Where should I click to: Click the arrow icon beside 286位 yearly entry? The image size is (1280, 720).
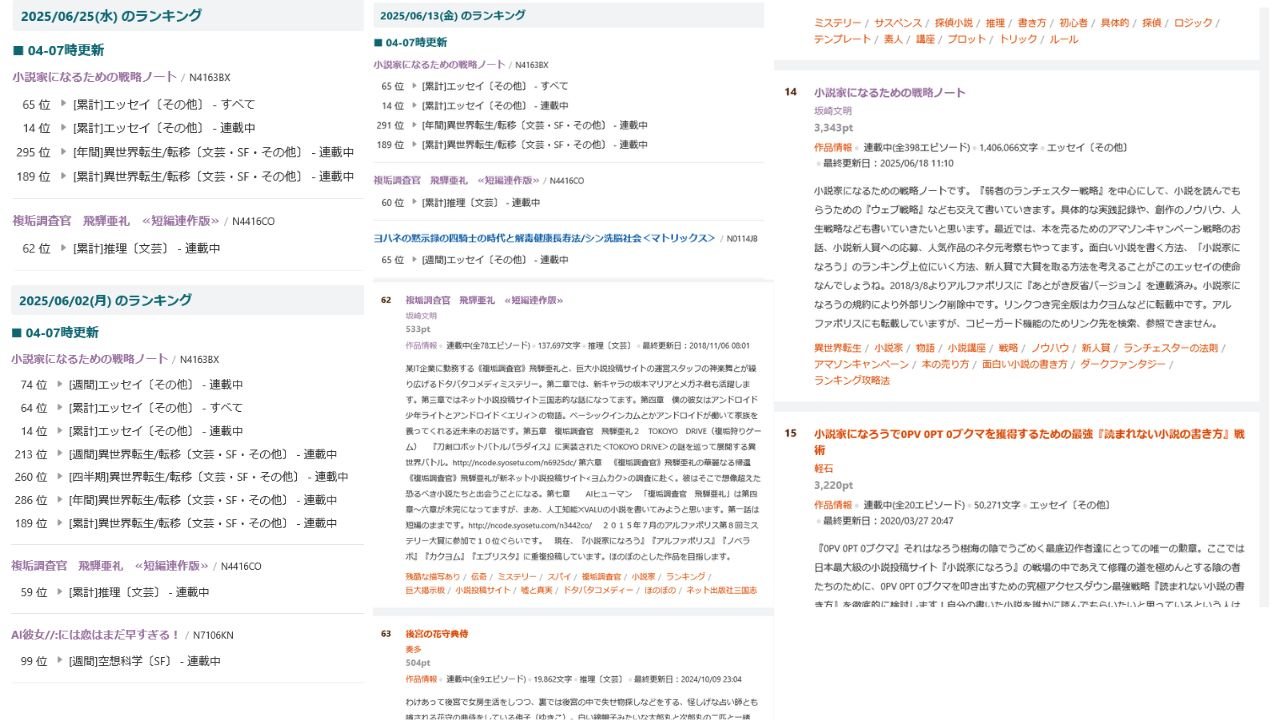point(63,500)
